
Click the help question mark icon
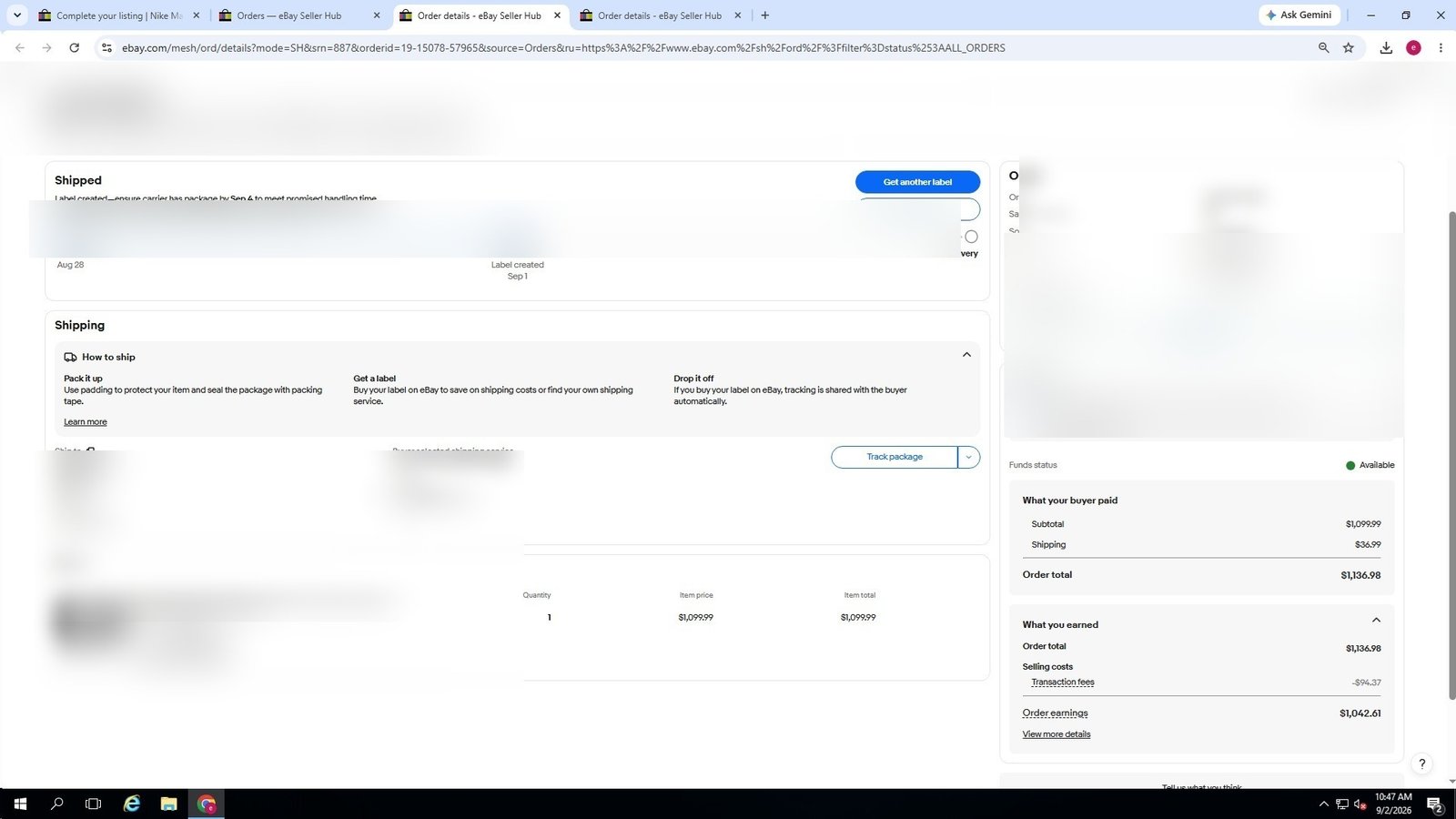1421,763
